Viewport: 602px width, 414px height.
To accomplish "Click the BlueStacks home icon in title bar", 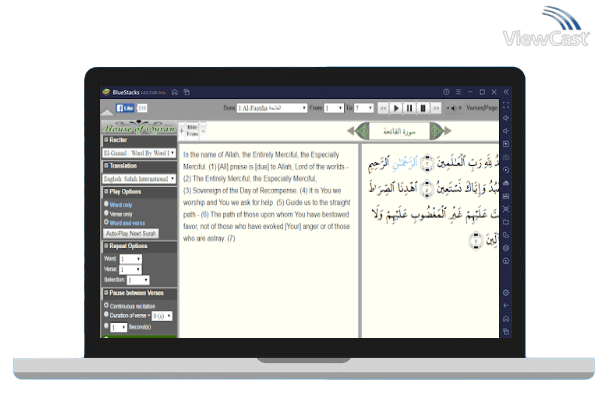I will pyautogui.click(x=175, y=92).
